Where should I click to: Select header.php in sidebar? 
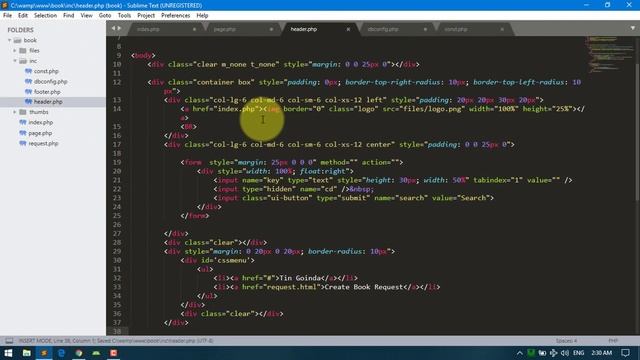[48, 102]
